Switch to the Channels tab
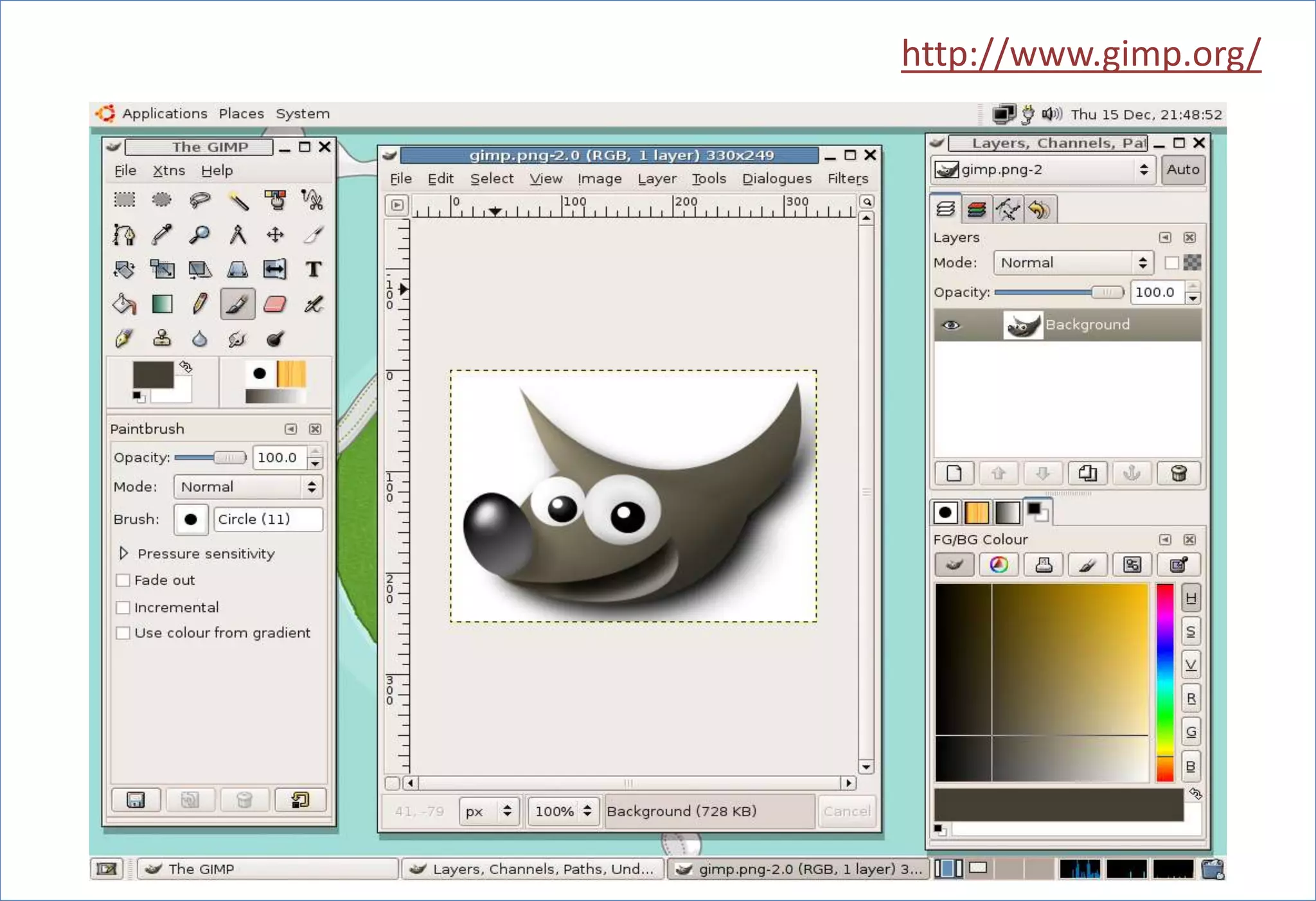1316x901 pixels. (976, 210)
